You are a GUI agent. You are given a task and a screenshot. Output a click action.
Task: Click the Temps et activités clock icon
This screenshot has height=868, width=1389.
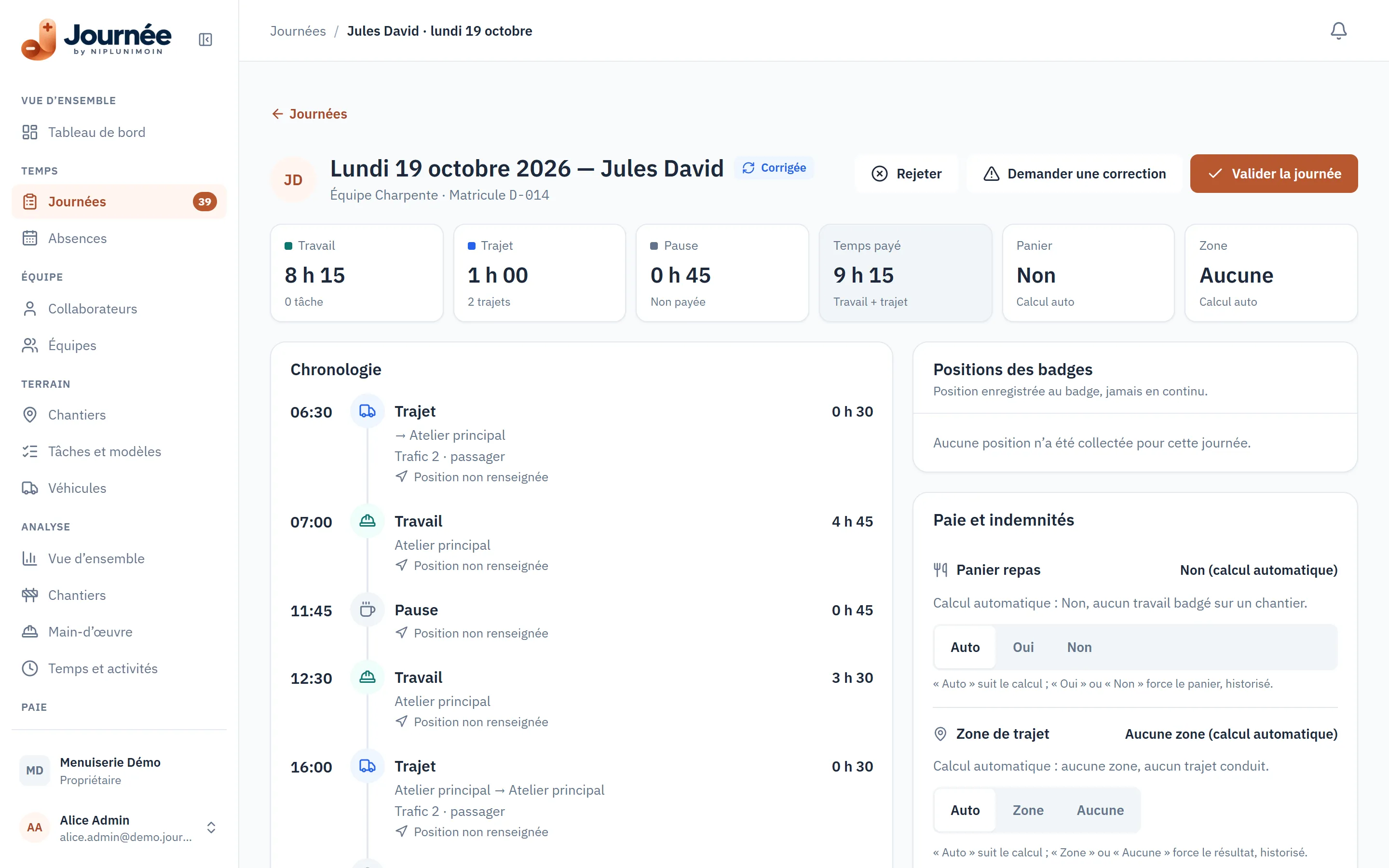click(x=30, y=669)
